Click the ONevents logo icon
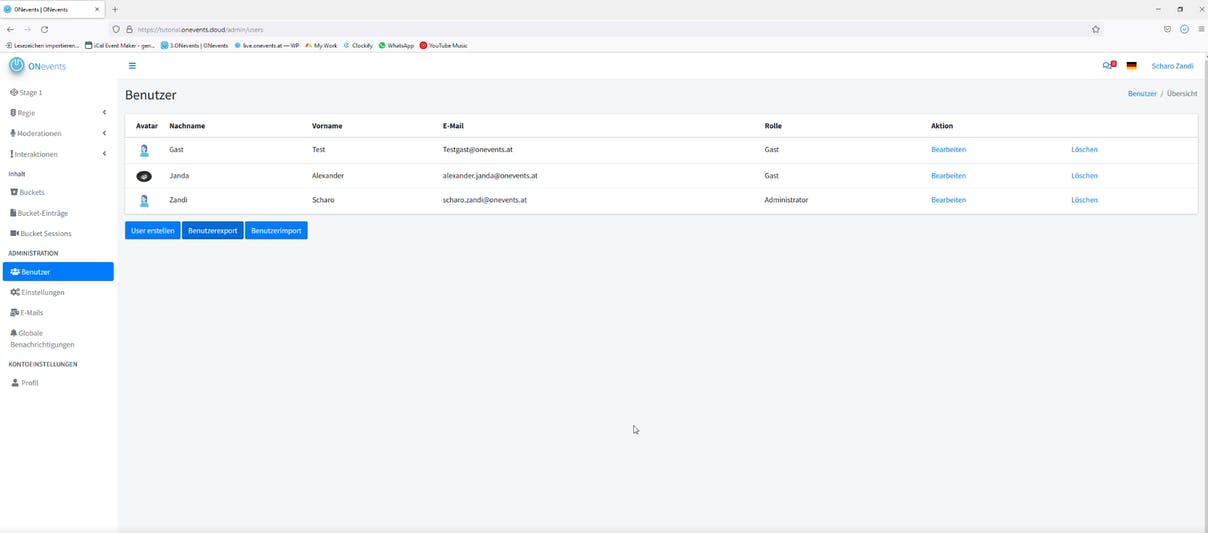This screenshot has width=1208, height=533. tap(17, 66)
